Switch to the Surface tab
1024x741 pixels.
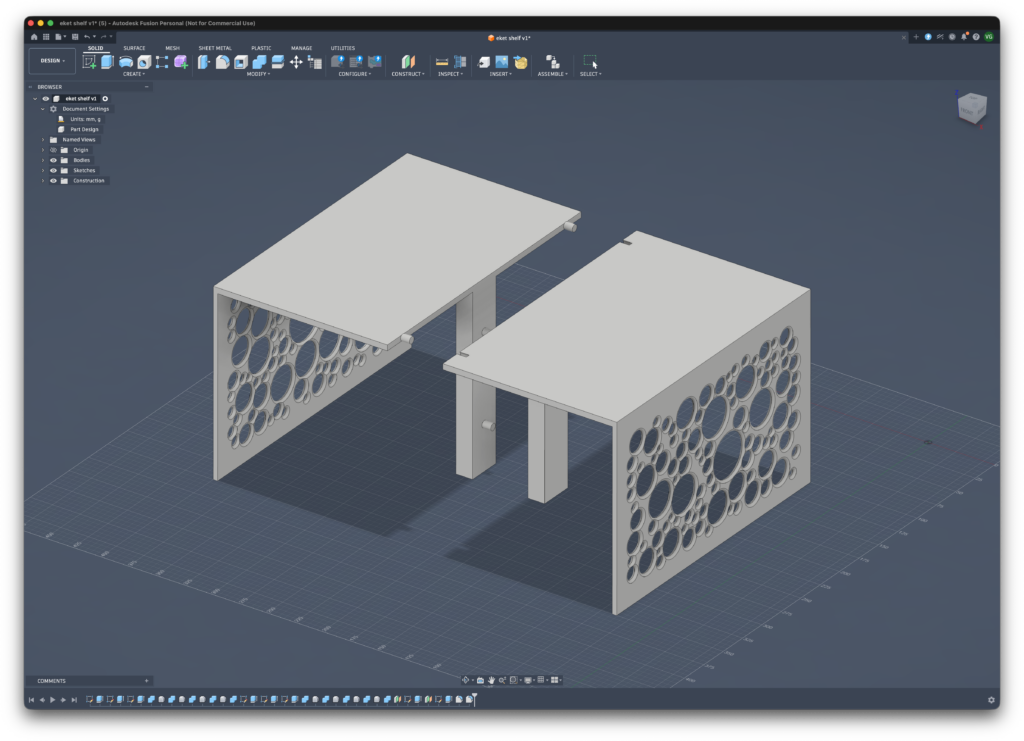click(135, 48)
